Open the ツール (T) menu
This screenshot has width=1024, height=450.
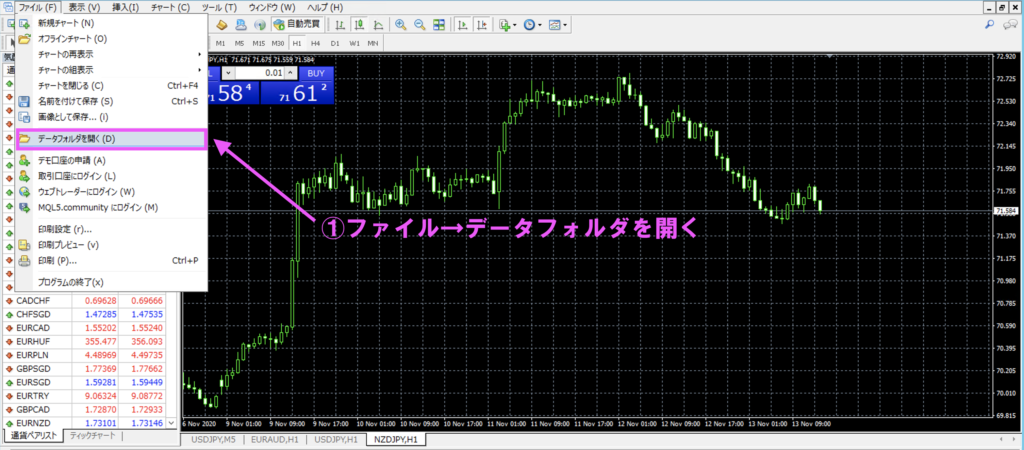click(219, 7)
